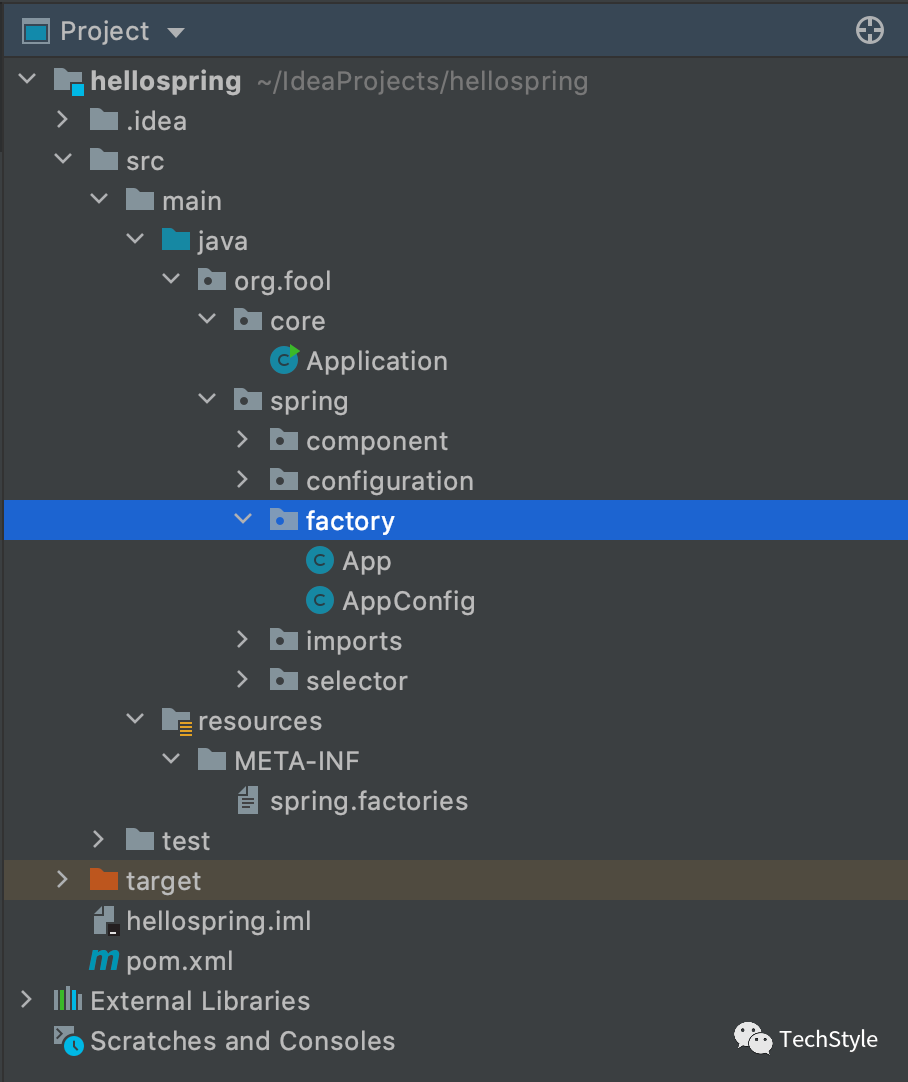This screenshot has height=1082, width=908.
Task: Click the locate-in-project crosshair icon
Action: tap(870, 31)
